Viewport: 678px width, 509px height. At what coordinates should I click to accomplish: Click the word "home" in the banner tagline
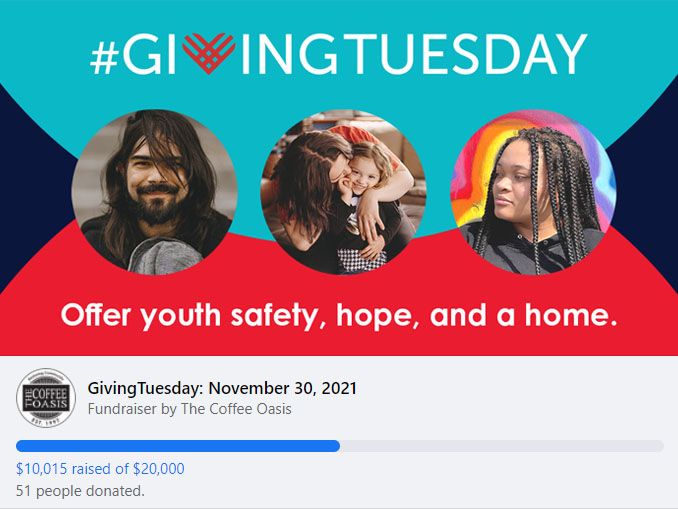(x=567, y=316)
